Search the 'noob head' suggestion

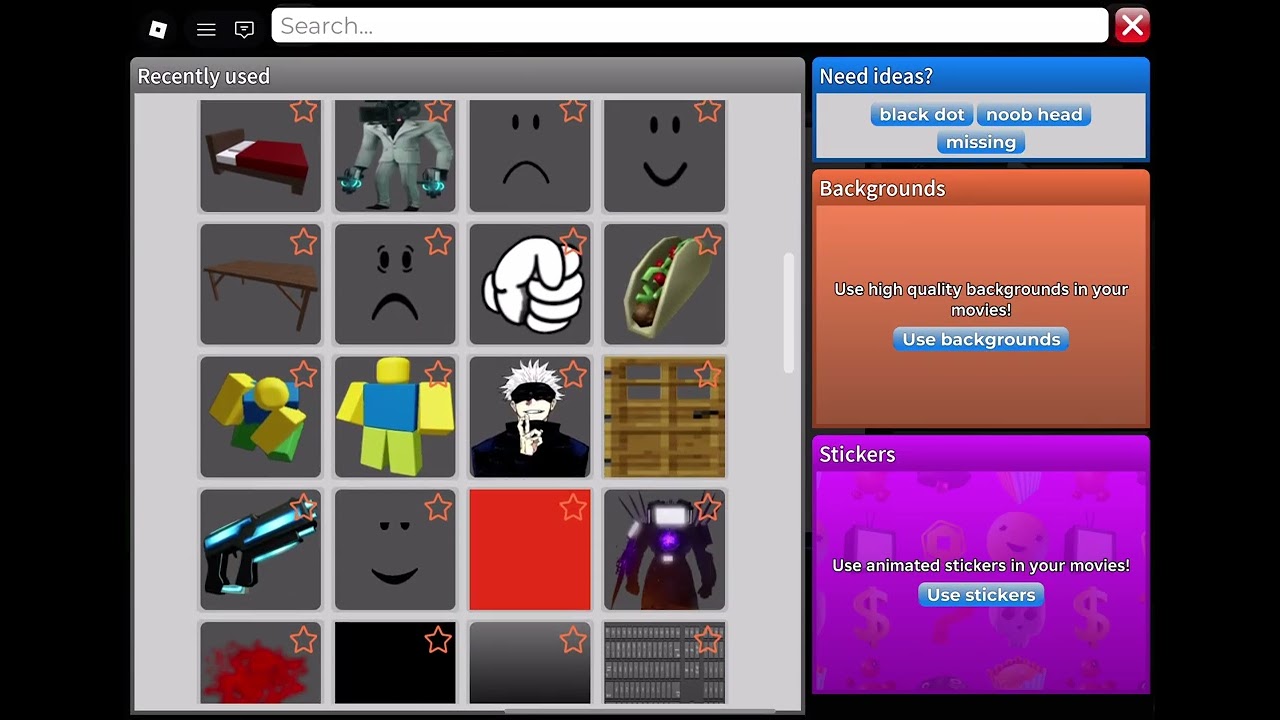pos(1034,114)
